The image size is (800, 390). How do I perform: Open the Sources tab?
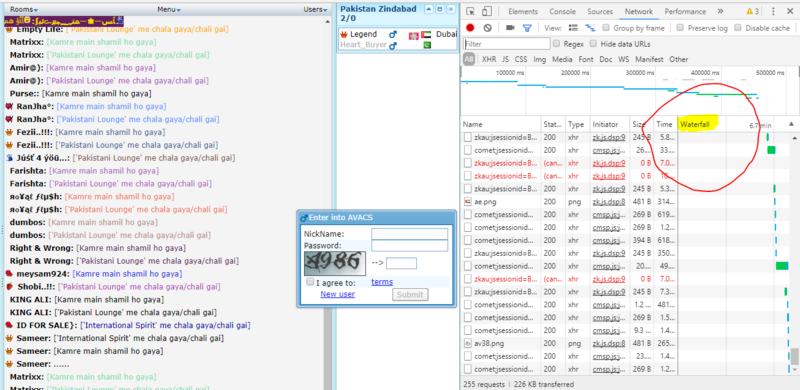600,11
